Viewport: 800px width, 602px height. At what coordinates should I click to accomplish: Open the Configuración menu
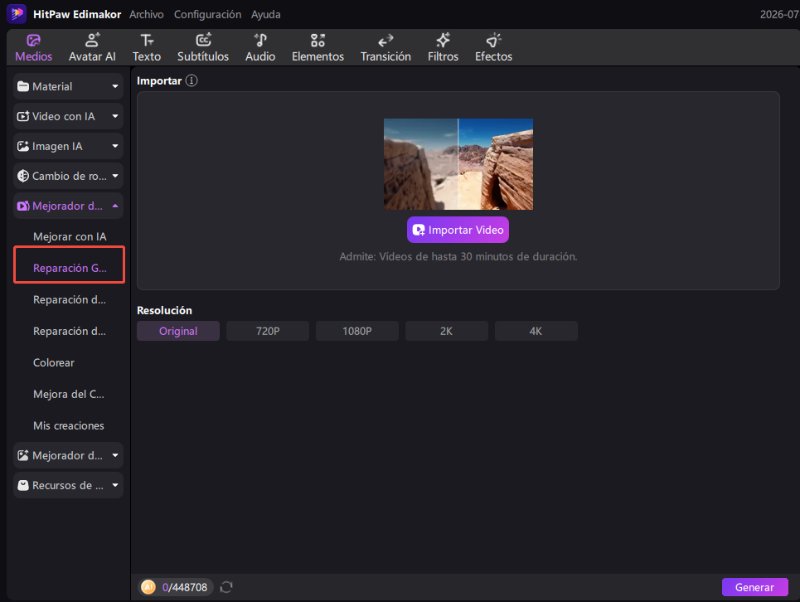click(x=208, y=14)
